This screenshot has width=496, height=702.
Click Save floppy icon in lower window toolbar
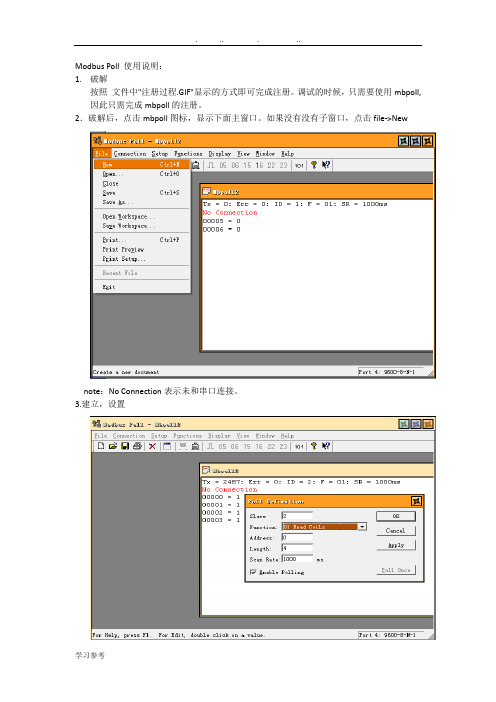pos(125,446)
